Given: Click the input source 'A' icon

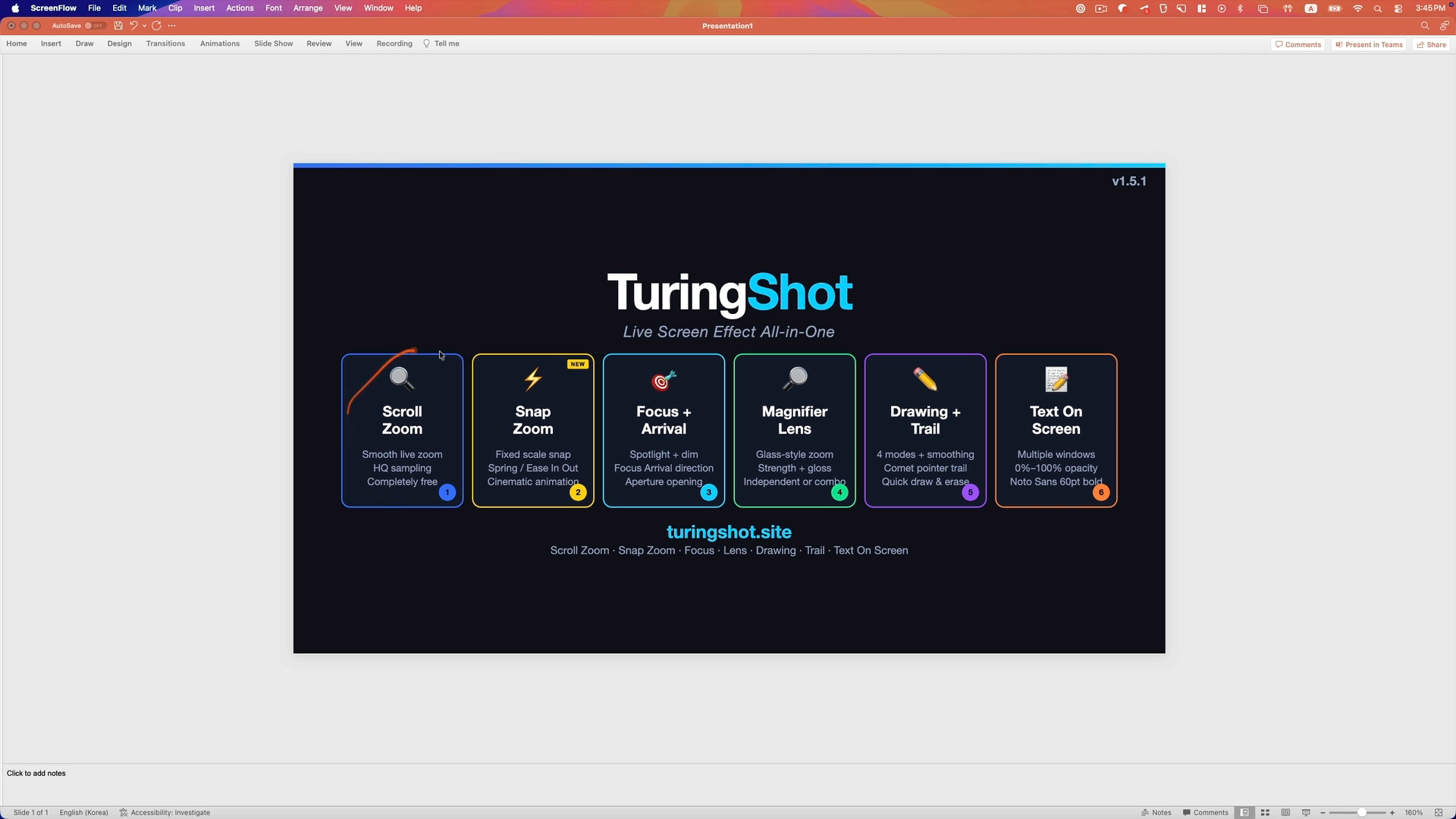Looking at the screenshot, I should tap(1310, 8).
